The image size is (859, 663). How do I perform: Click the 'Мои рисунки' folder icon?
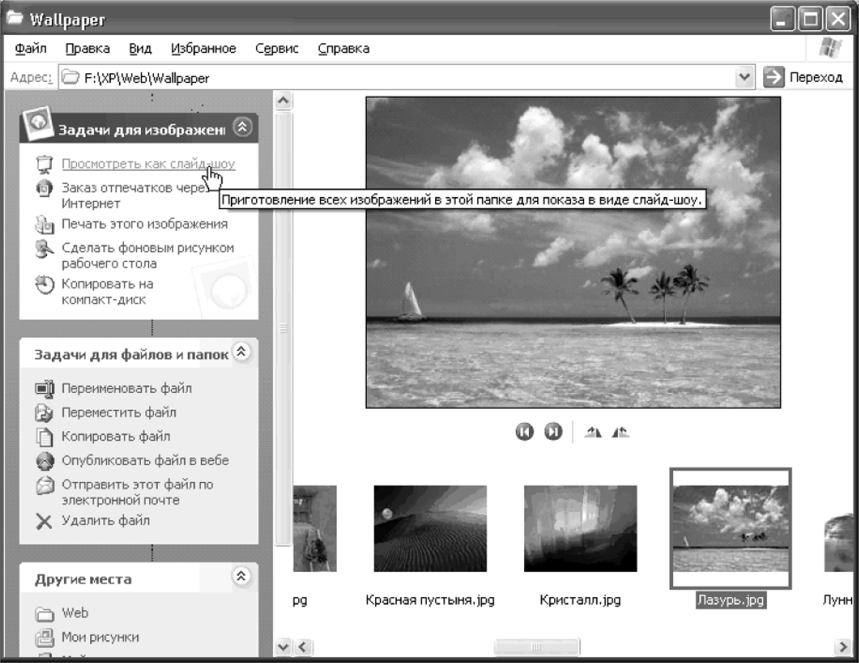(44, 637)
